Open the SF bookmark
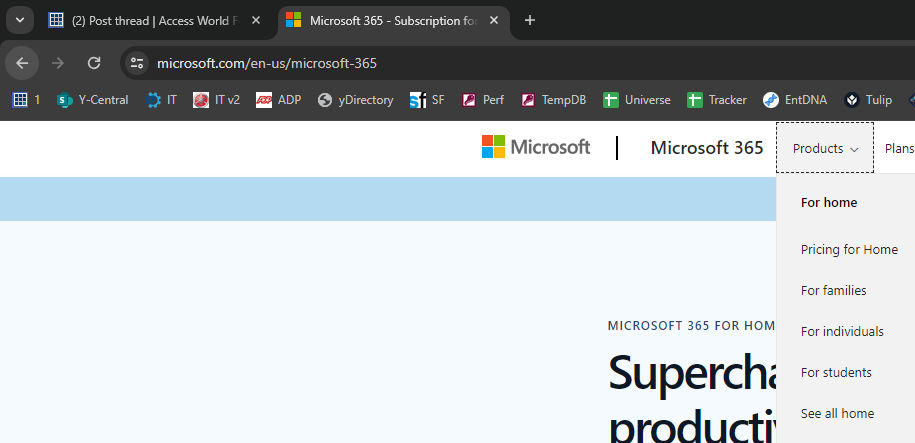The height and width of the screenshot is (443, 915). [427, 100]
